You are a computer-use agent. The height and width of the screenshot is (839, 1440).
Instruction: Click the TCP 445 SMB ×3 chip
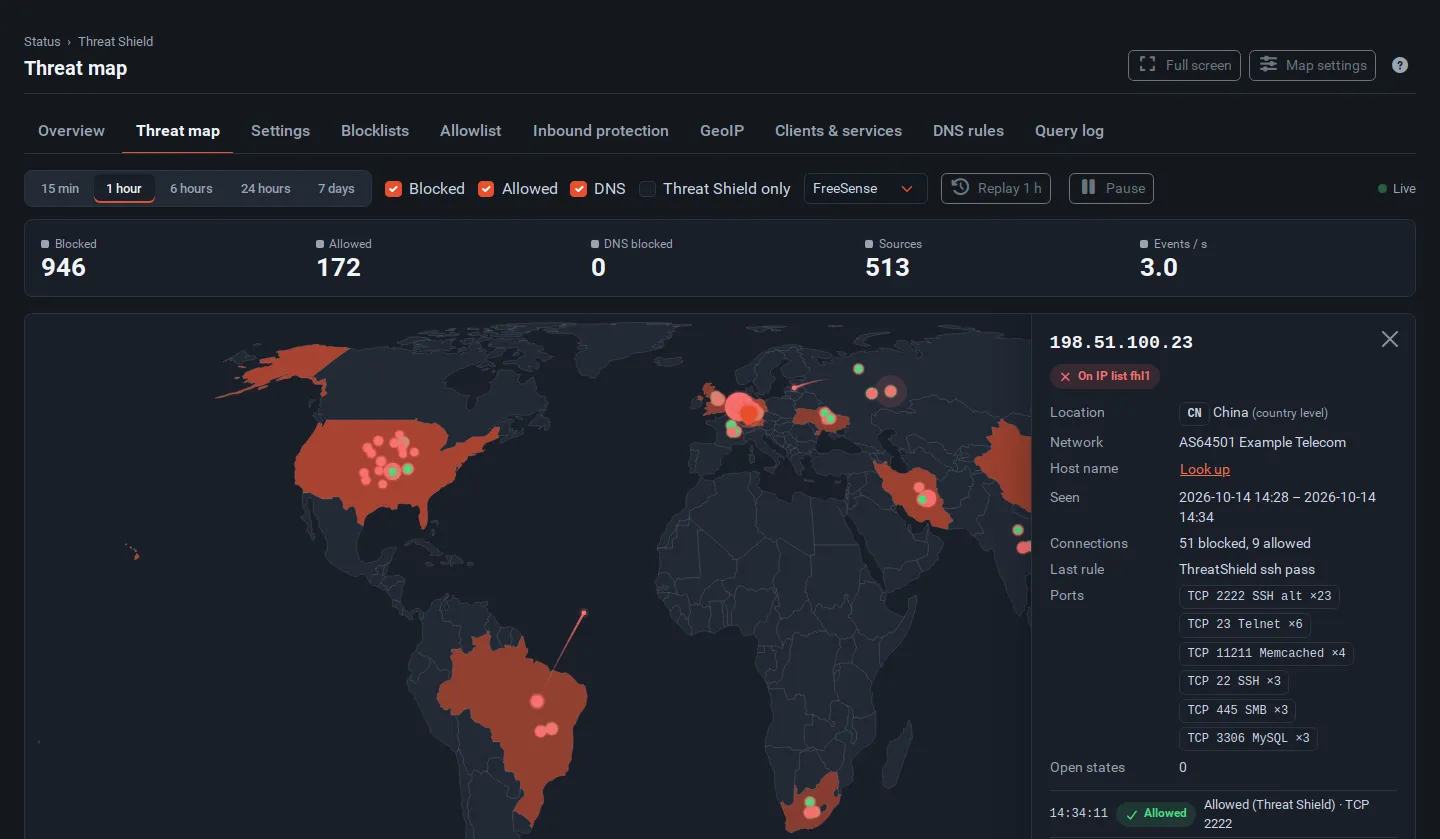tap(1238, 710)
